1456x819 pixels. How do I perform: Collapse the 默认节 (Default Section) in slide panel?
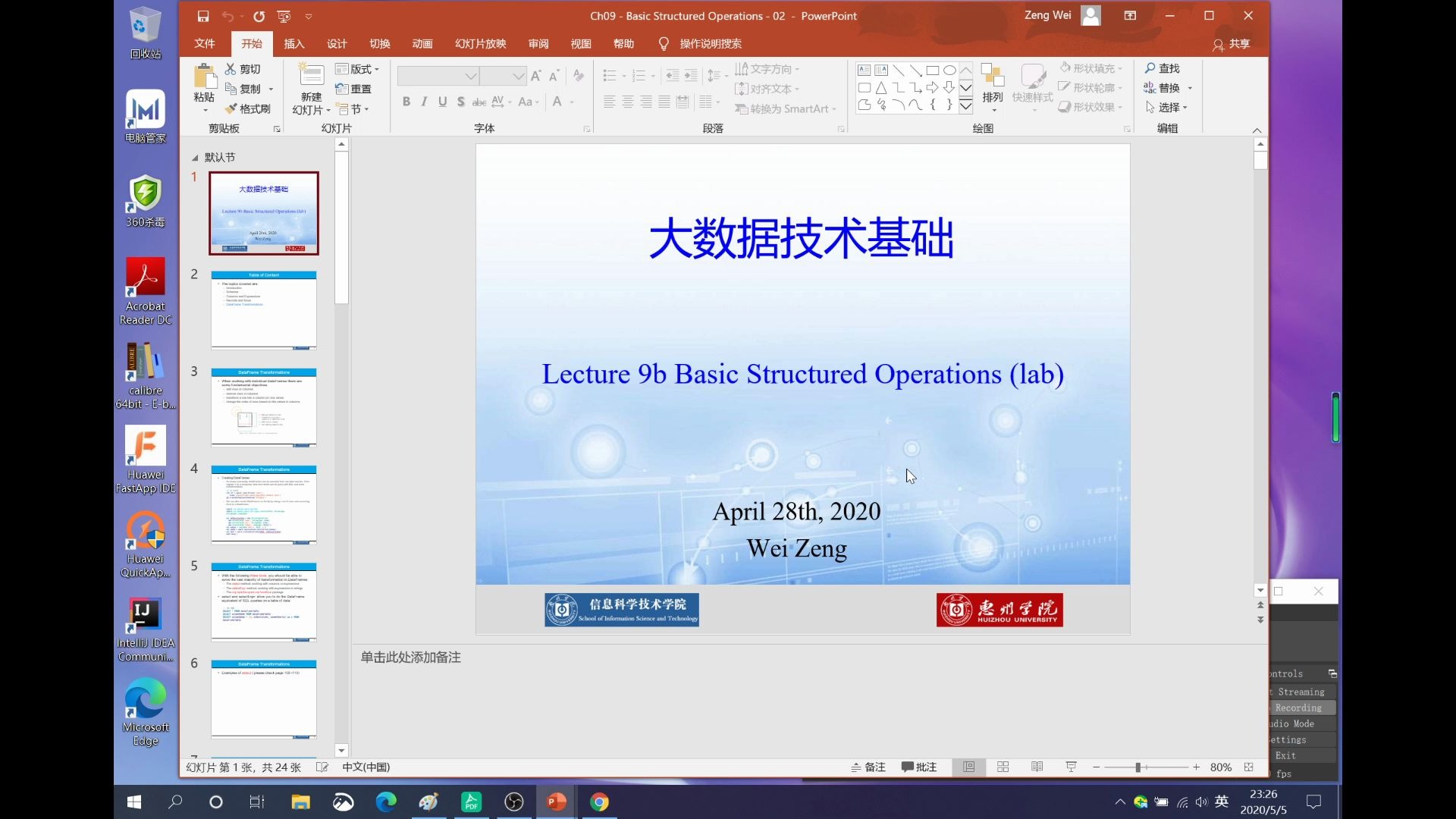click(x=195, y=158)
